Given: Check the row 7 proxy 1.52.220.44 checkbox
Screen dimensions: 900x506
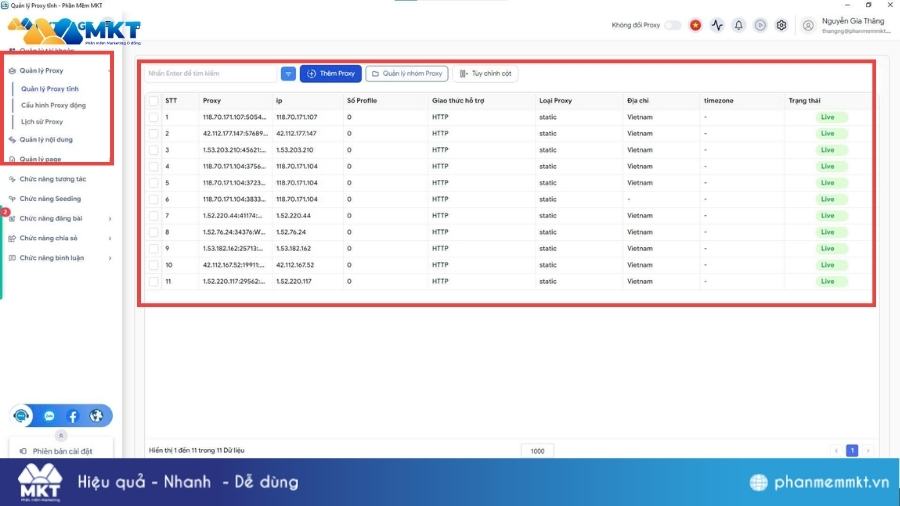Looking at the screenshot, I should point(154,216).
